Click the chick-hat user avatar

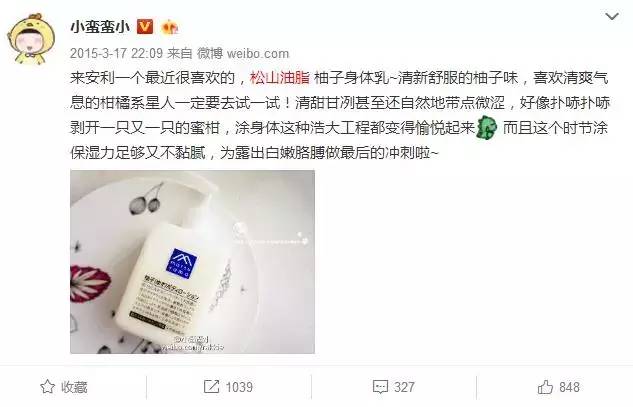tap(31, 39)
